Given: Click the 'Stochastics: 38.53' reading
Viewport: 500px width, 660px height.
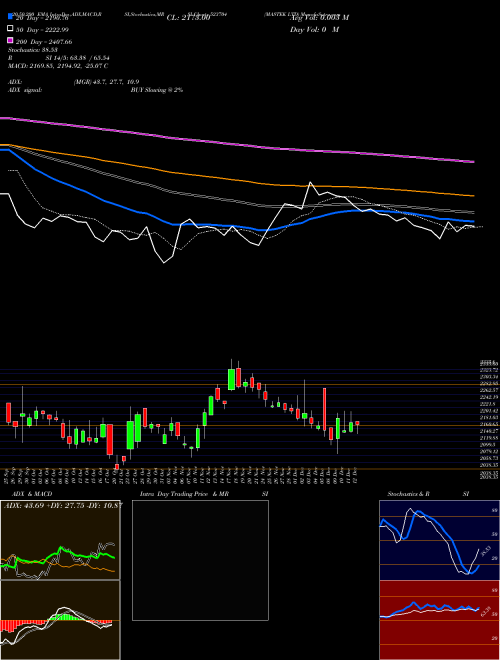Looking at the screenshot, I should [33, 50].
